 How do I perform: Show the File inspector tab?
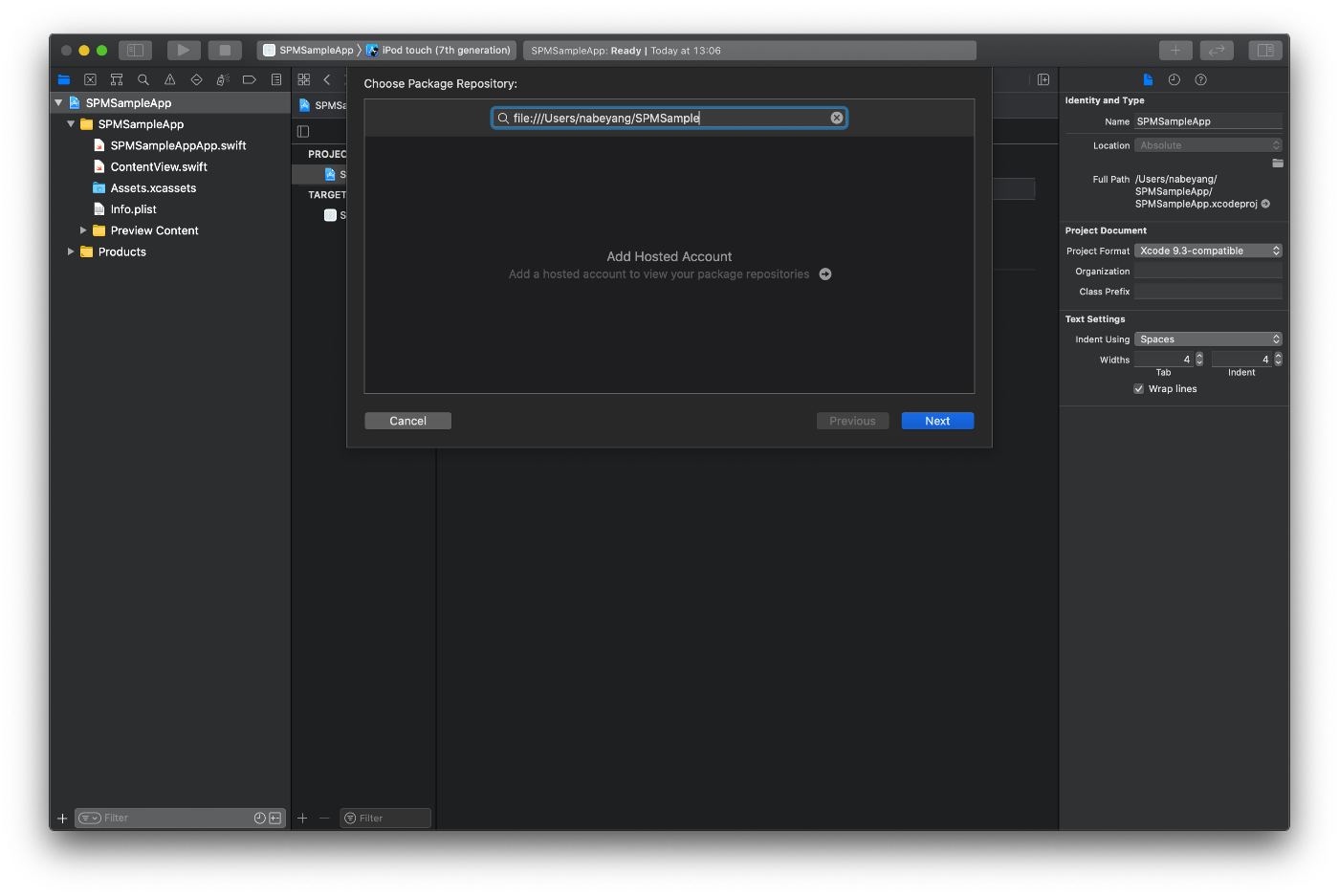[1148, 79]
